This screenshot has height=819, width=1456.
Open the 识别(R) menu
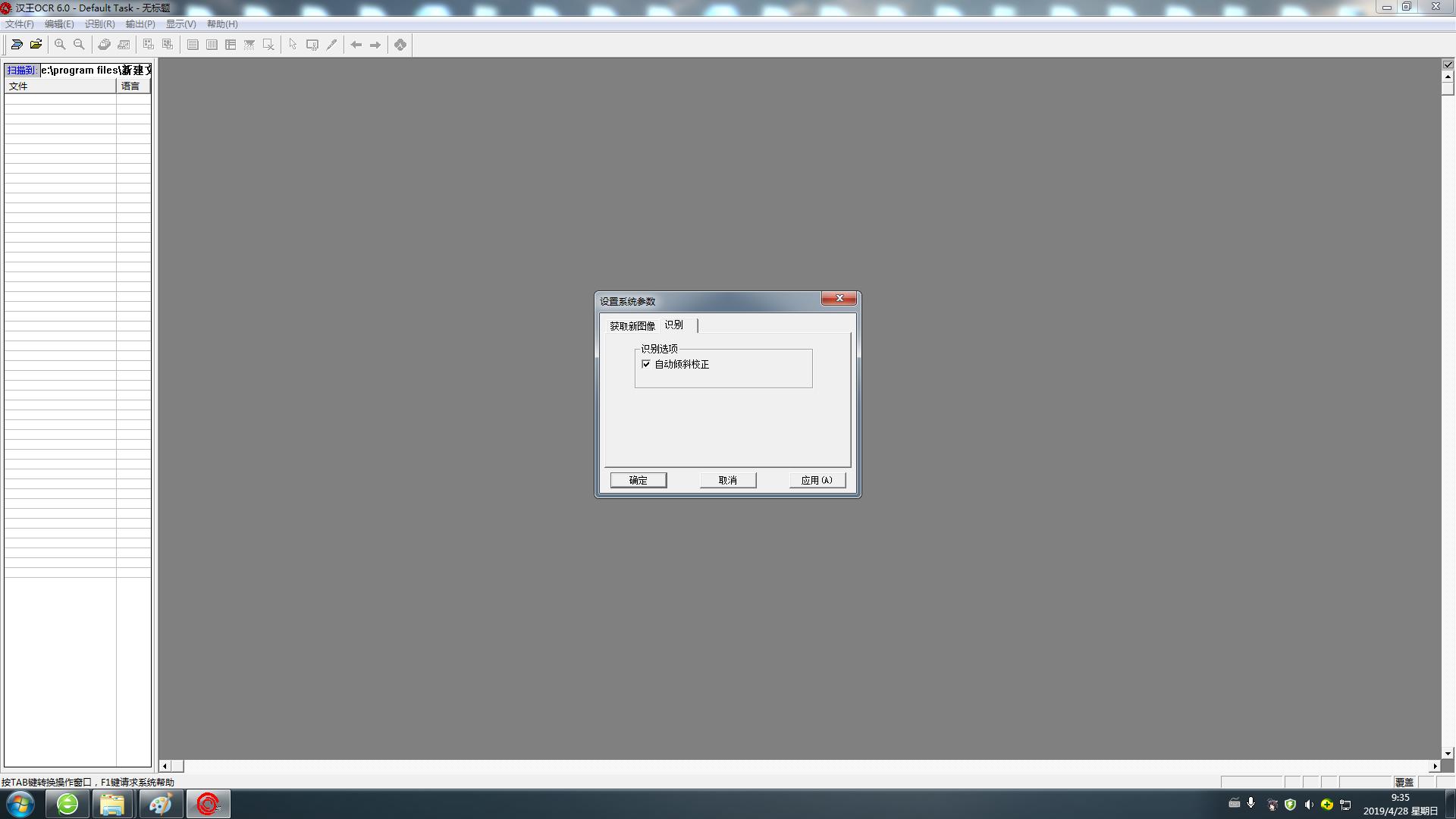point(99,24)
